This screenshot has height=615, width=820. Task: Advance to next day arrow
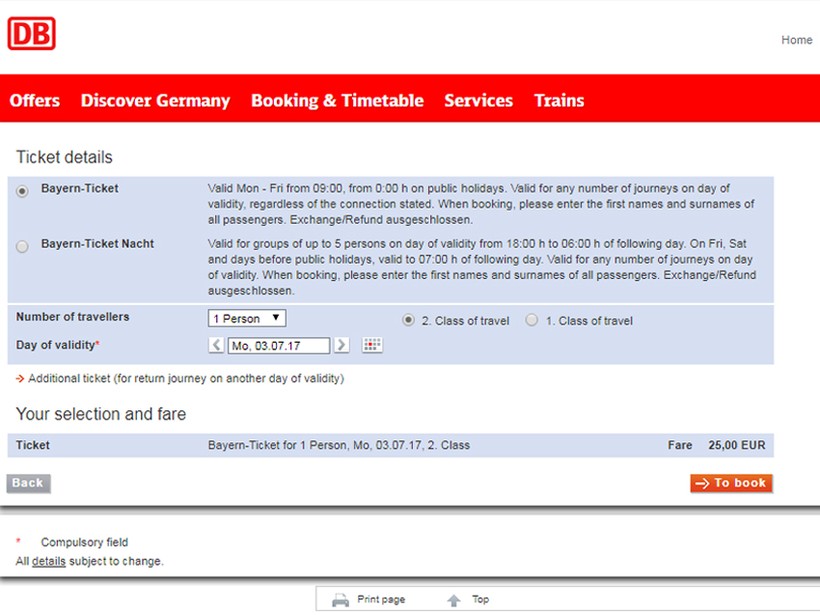[x=342, y=345]
